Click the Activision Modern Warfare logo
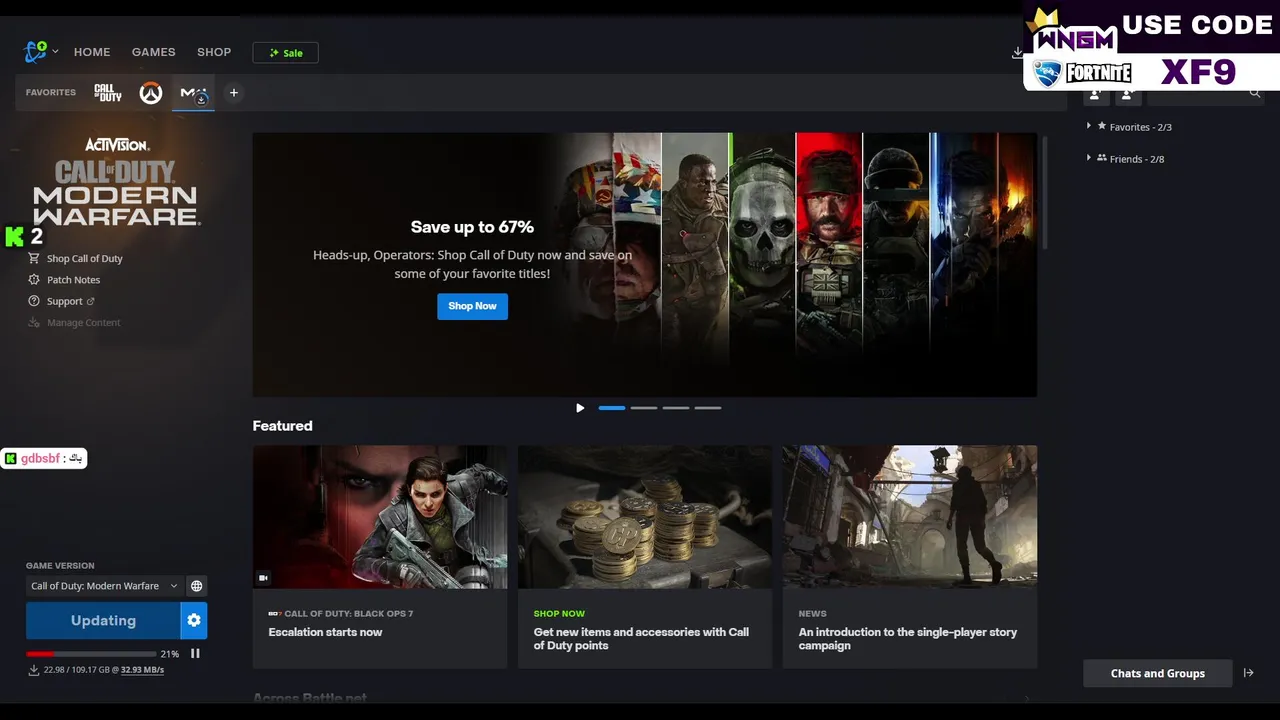 point(116,181)
